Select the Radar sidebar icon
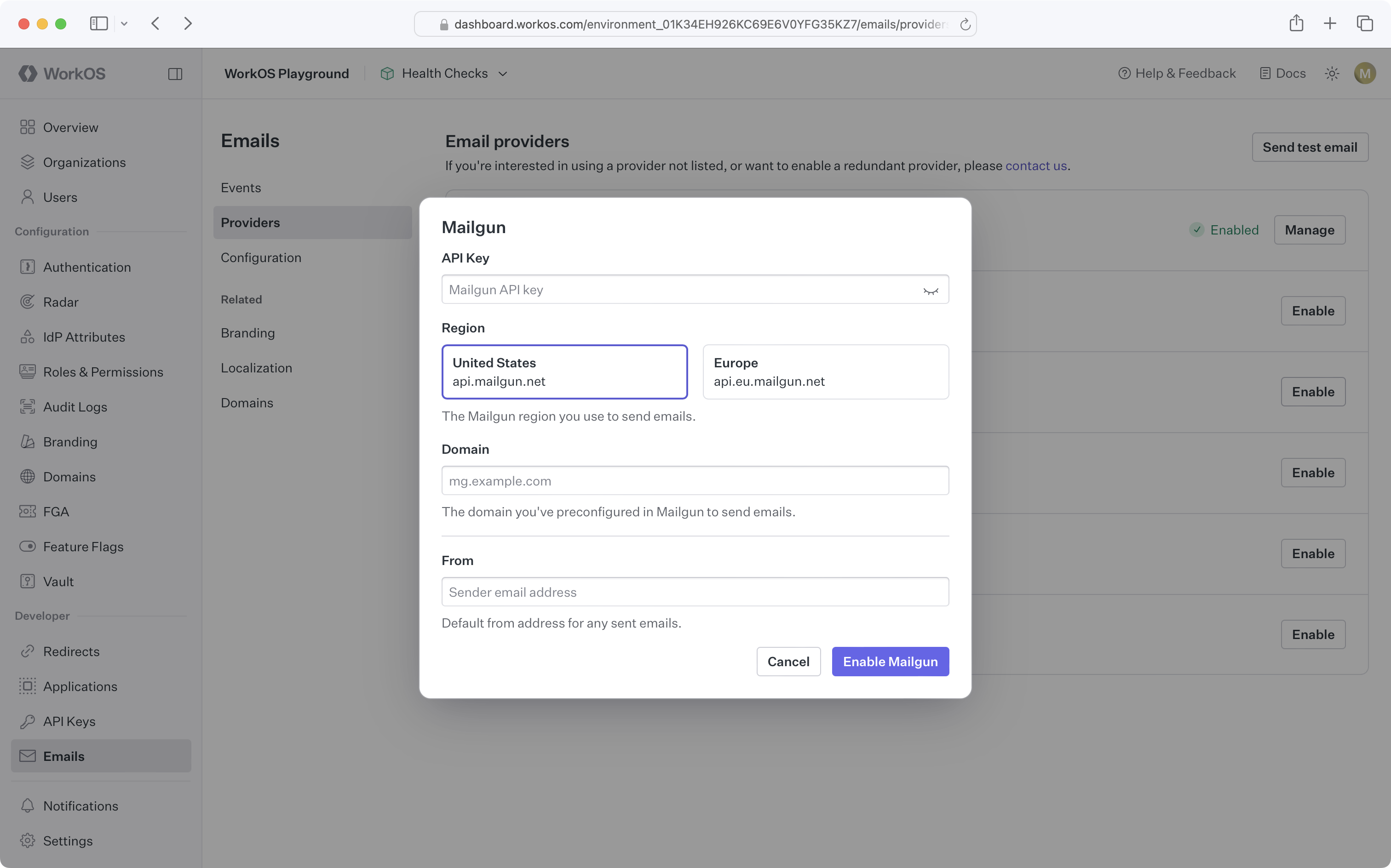1391x868 pixels. (x=28, y=302)
